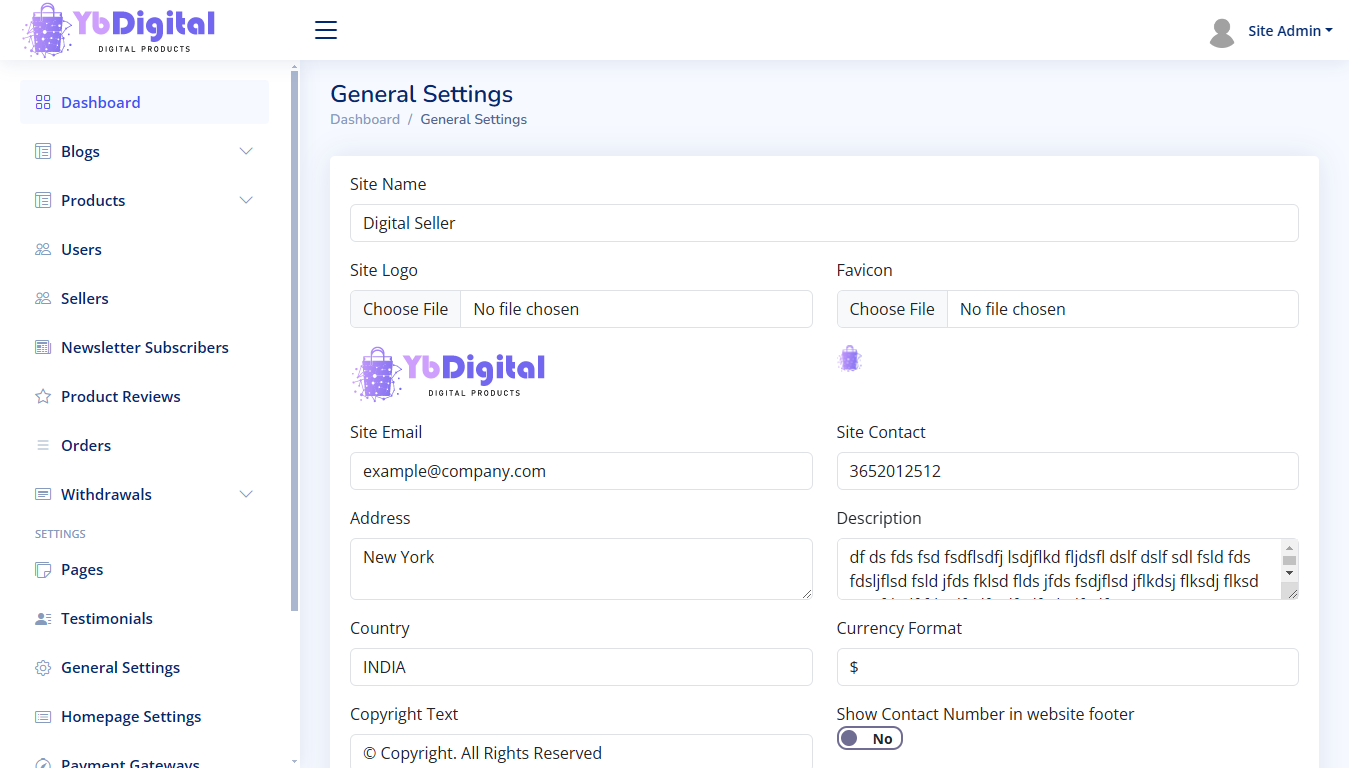1349x768 pixels.
Task: Expand the Blogs submenu chevron
Action: (246, 152)
